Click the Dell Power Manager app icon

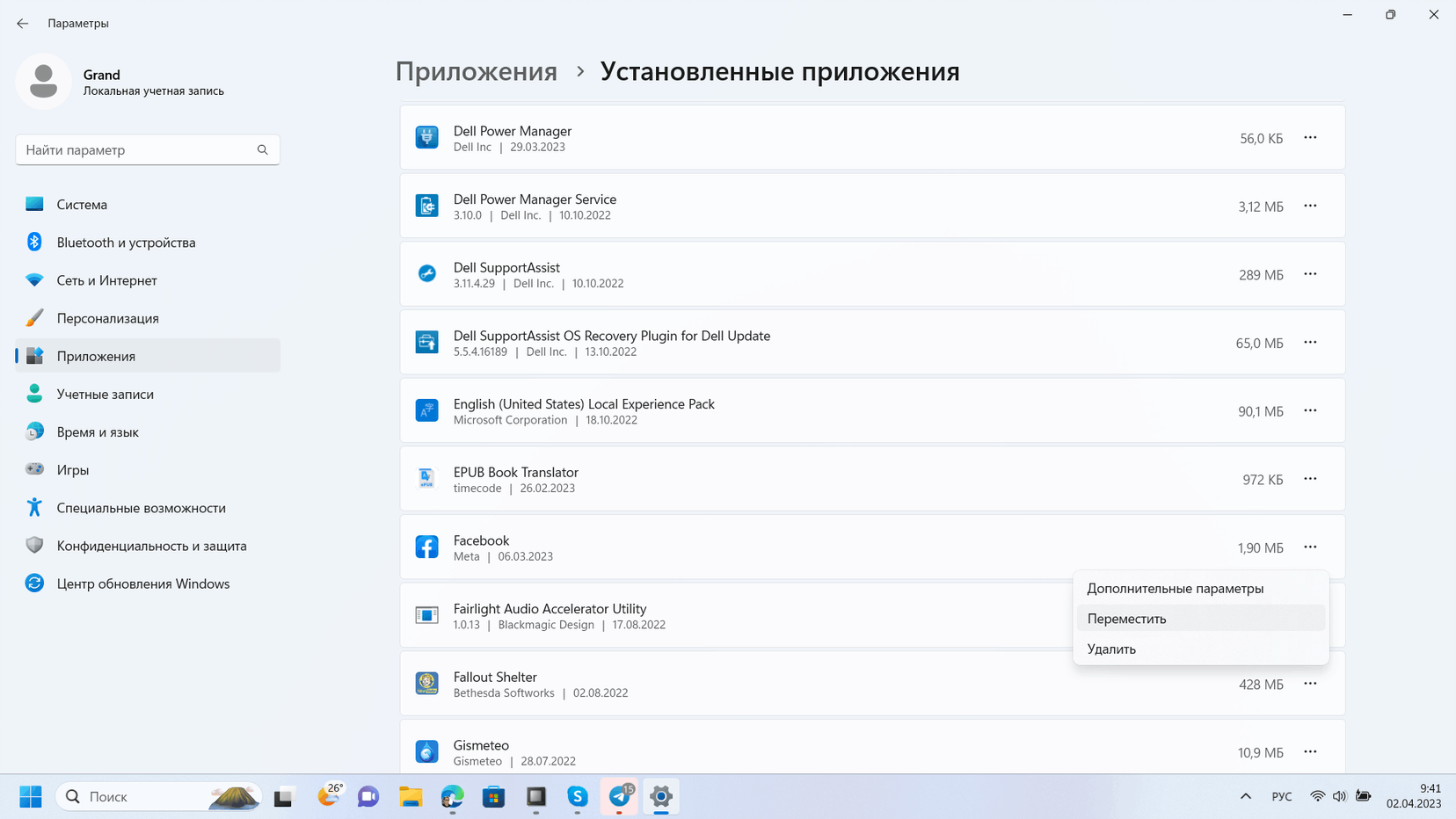tap(426, 137)
